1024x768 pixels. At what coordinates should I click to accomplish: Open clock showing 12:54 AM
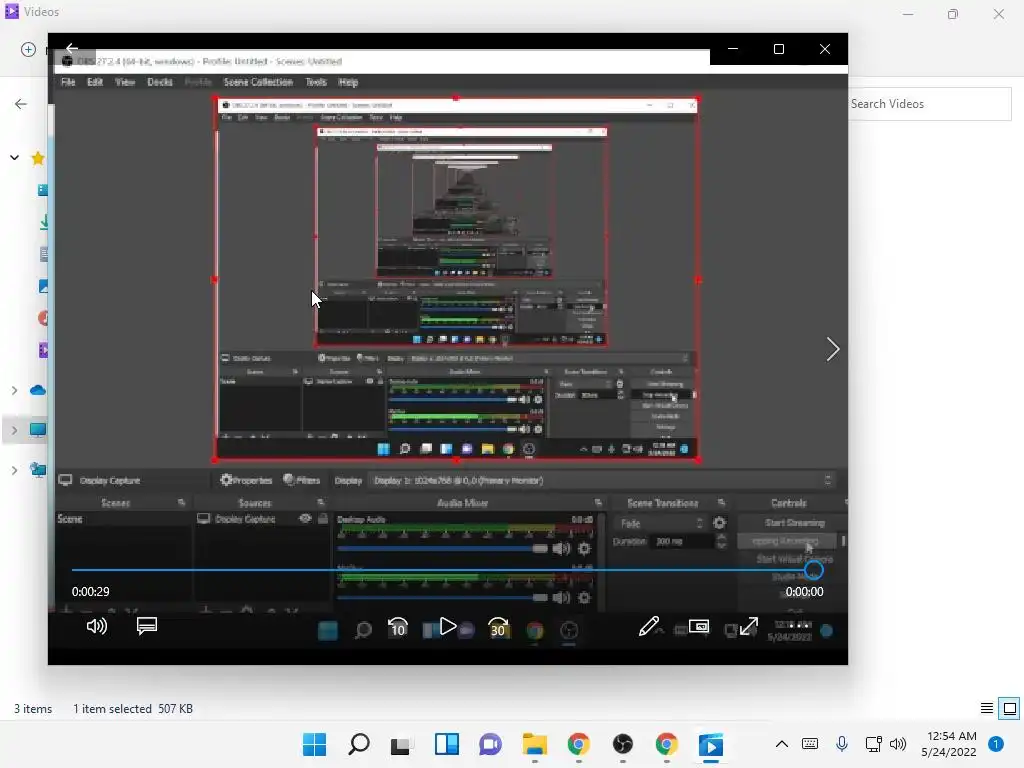[949, 744]
